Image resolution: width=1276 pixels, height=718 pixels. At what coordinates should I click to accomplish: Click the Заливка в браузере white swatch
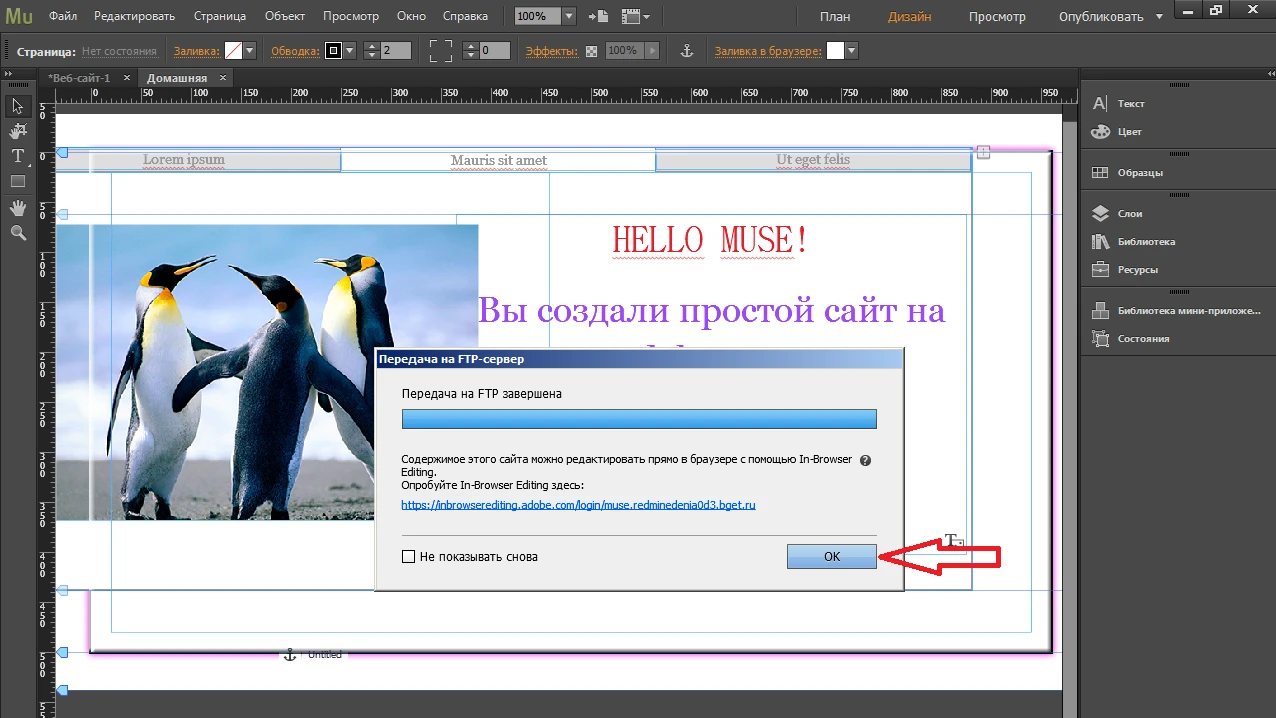(x=835, y=51)
